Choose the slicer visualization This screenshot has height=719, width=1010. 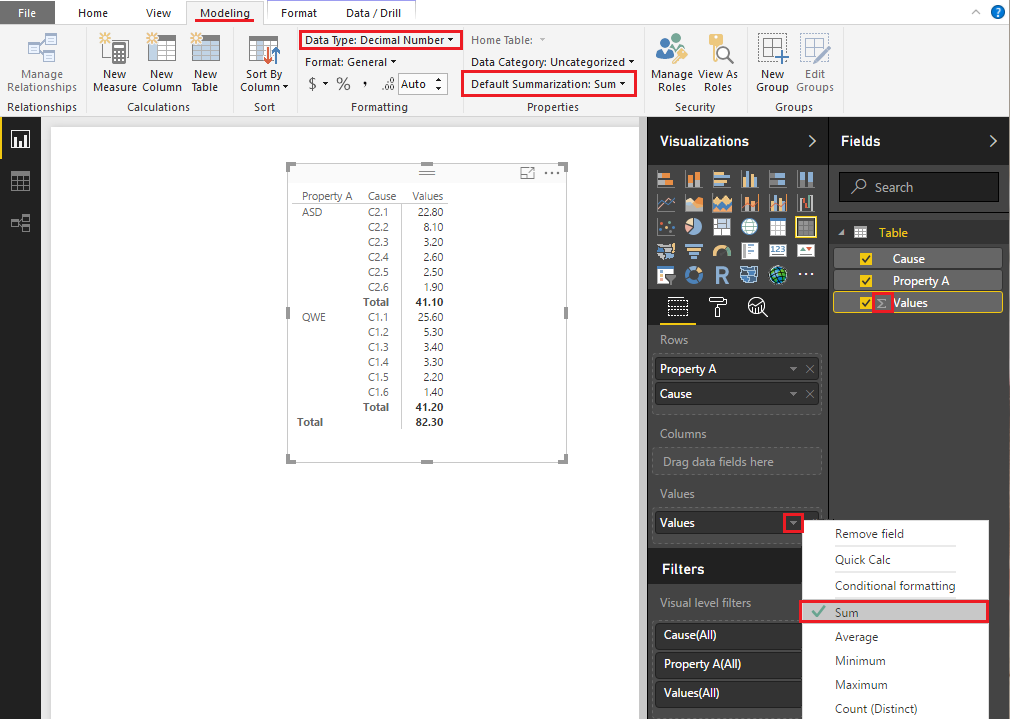665,275
